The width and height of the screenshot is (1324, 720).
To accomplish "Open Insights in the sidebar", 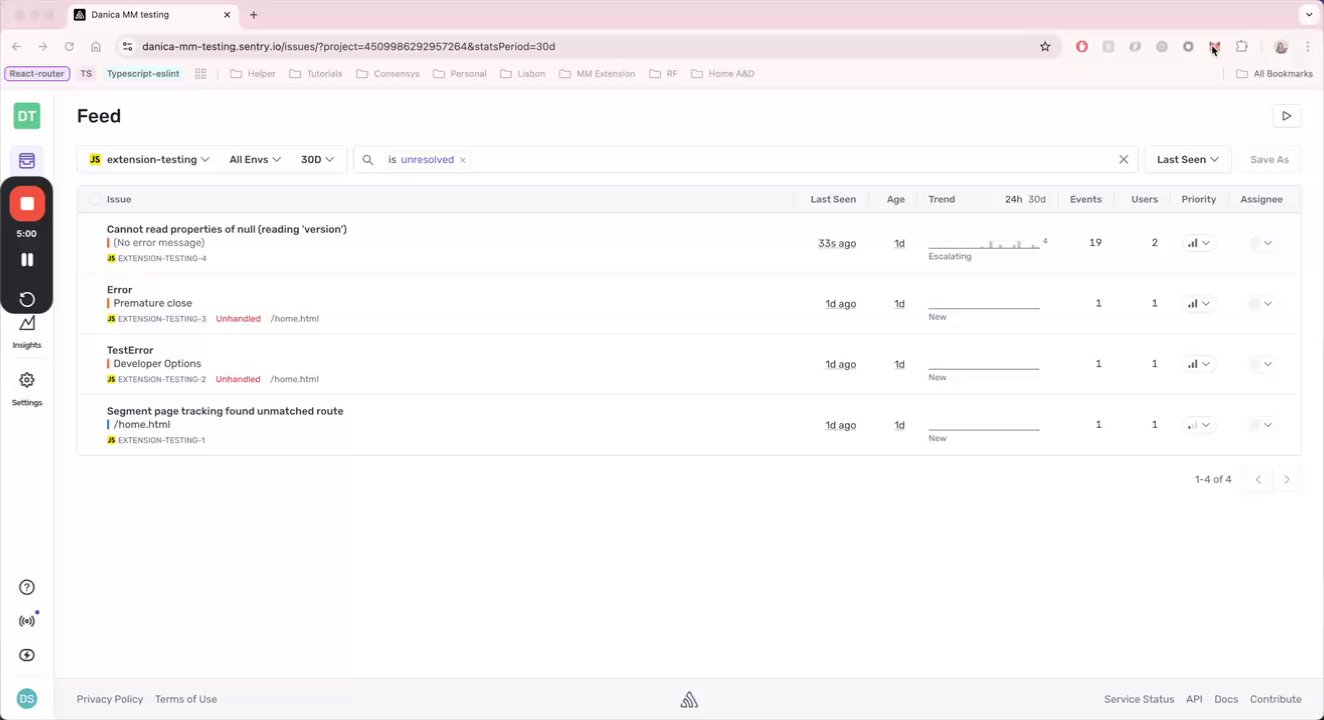I will point(27,331).
